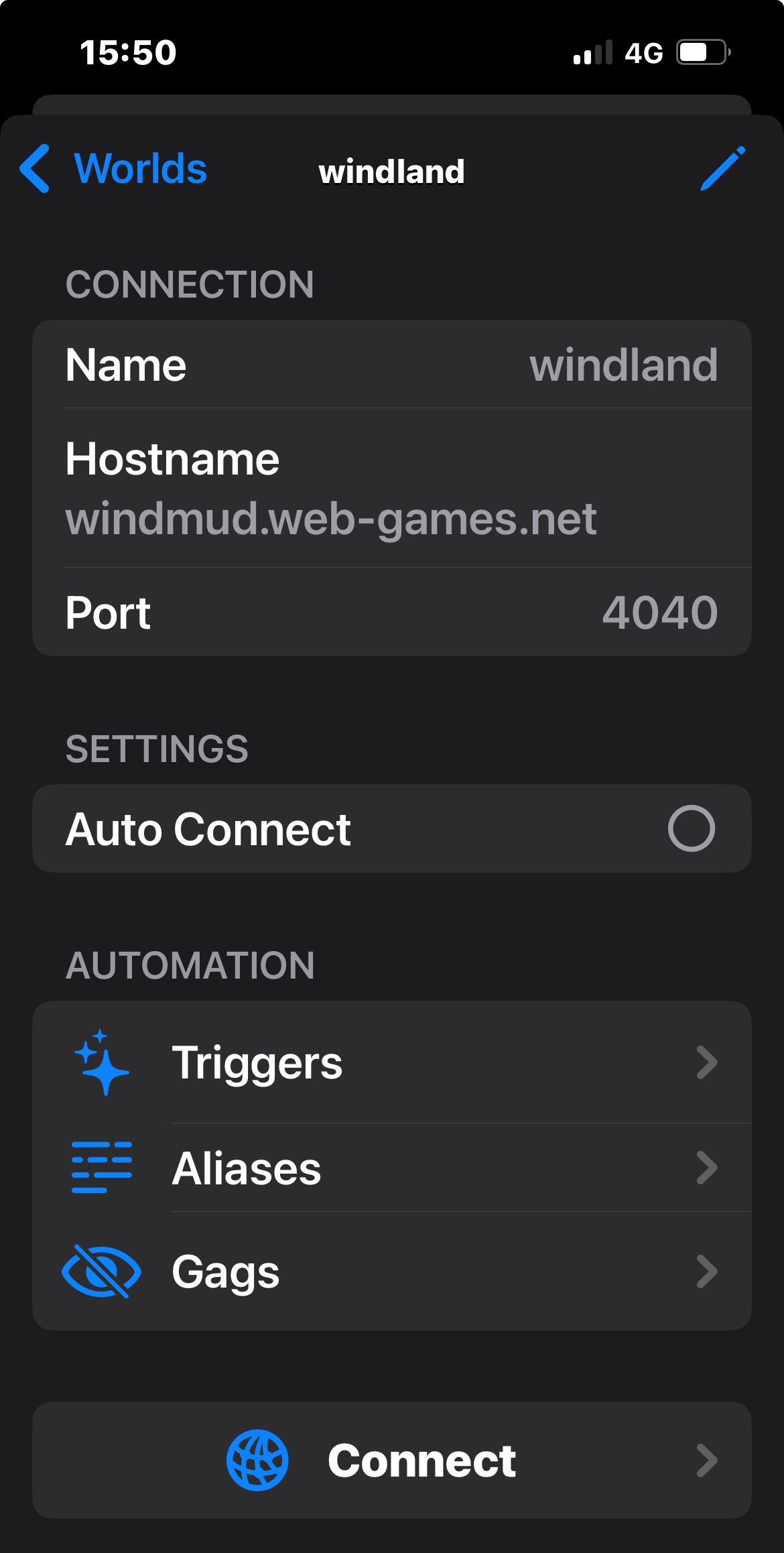Tap the back chevron arrow icon
The image size is (784, 1553).
35,168
